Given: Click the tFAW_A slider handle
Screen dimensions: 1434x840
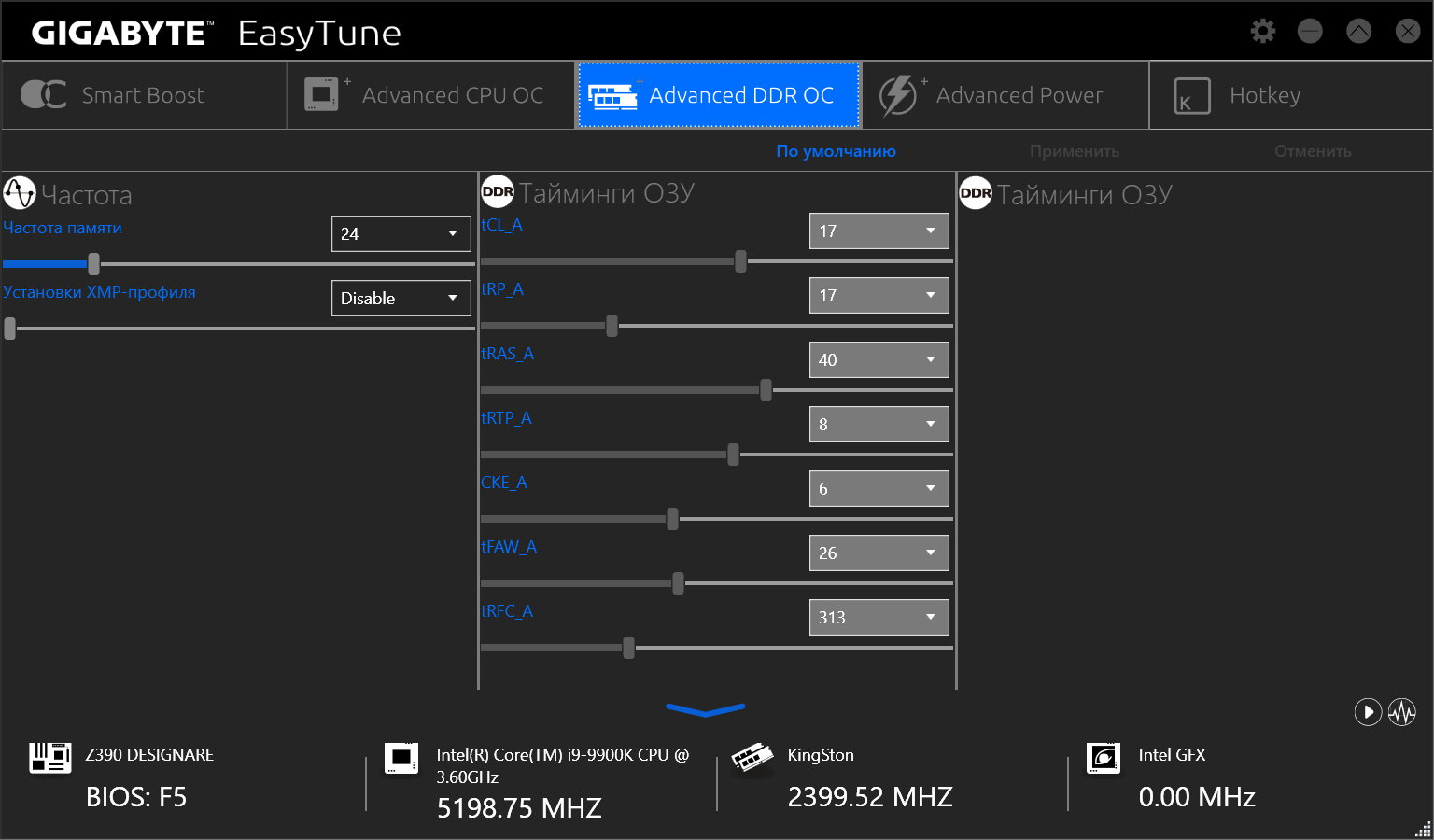Looking at the screenshot, I should pyautogui.click(x=679, y=583).
